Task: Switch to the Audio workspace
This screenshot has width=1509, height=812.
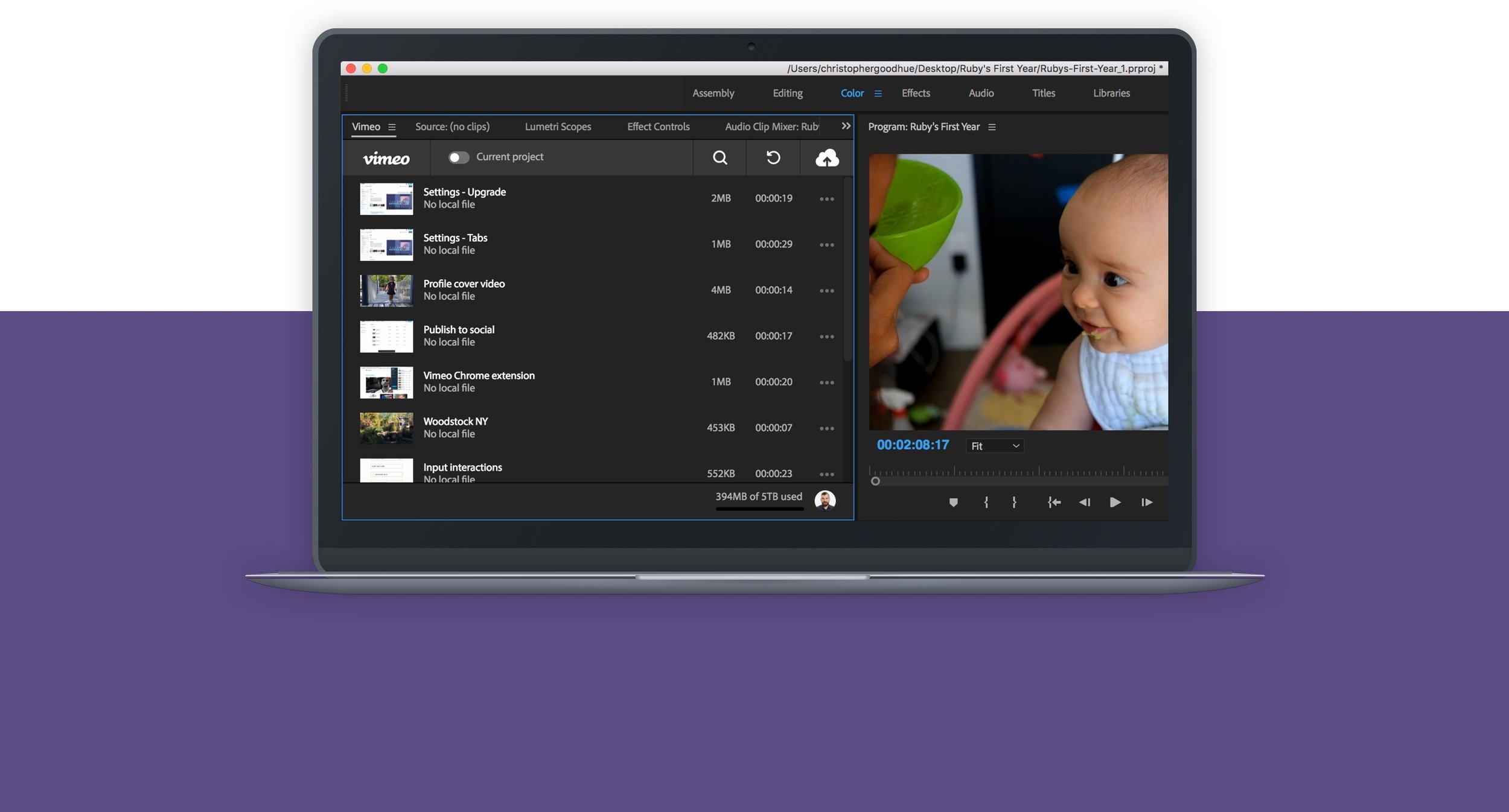Action: (981, 93)
